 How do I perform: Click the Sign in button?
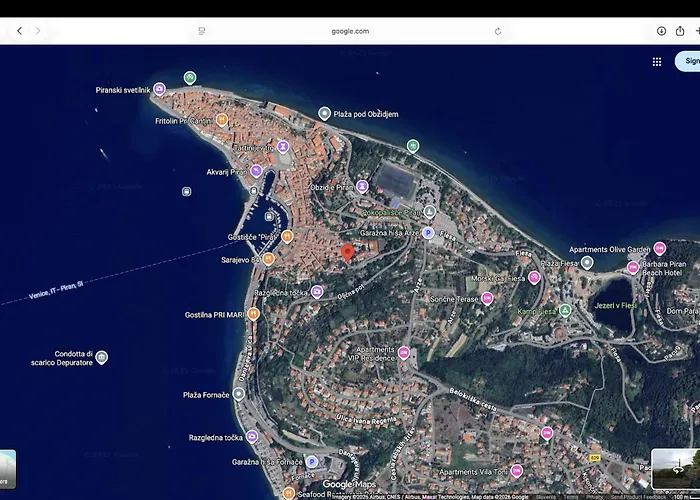pos(688,61)
